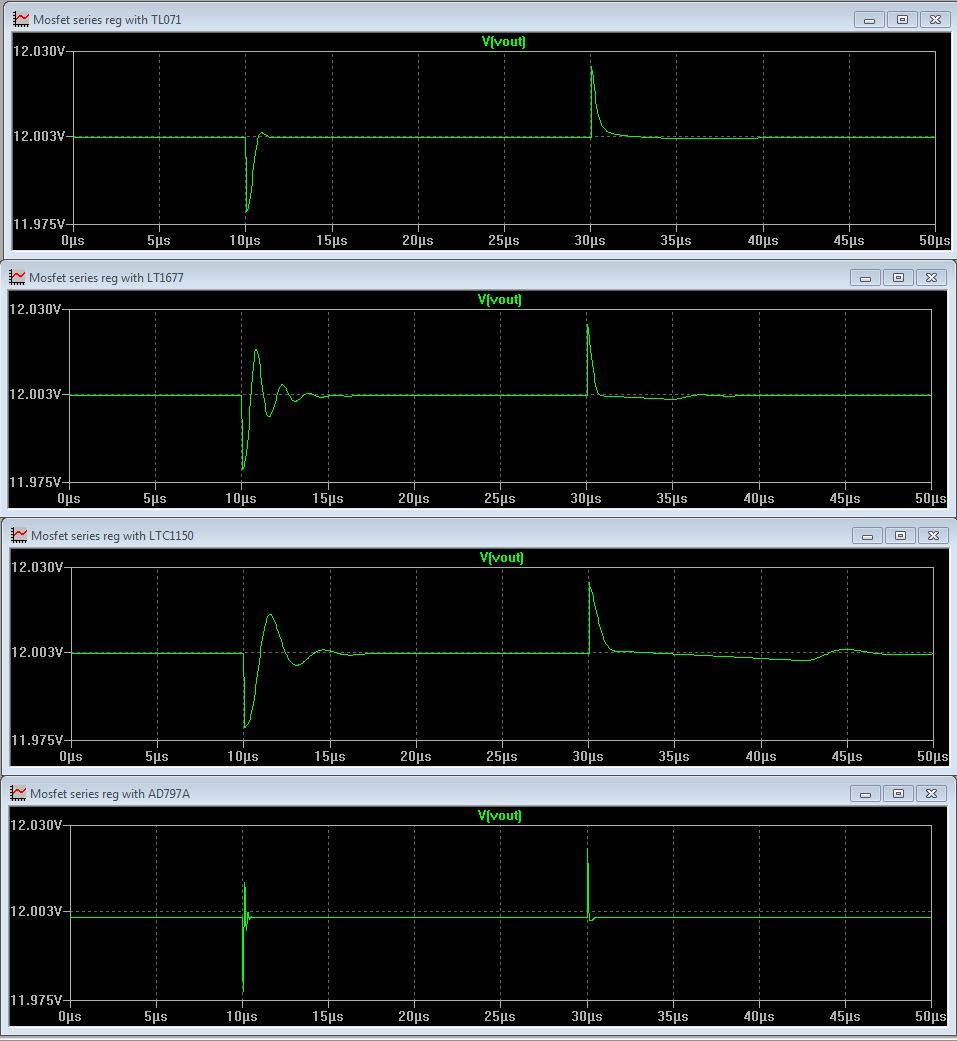The height and width of the screenshot is (1041, 957).
Task: Maximize the TL071 plot window
Action: pos(903,20)
